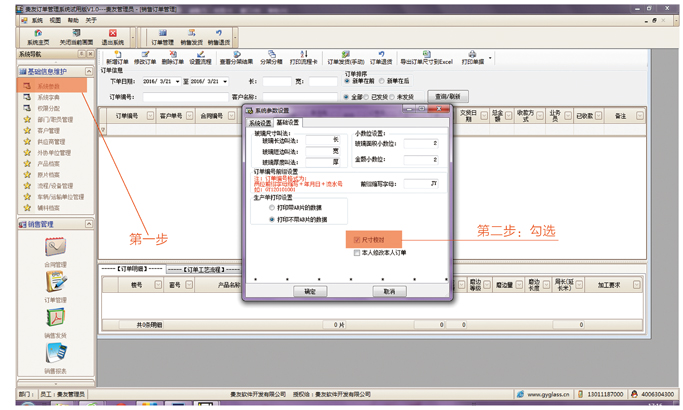Toggle the 本人修改本人订单 checkbox
This screenshot has height=410, width=683.
point(358,253)
